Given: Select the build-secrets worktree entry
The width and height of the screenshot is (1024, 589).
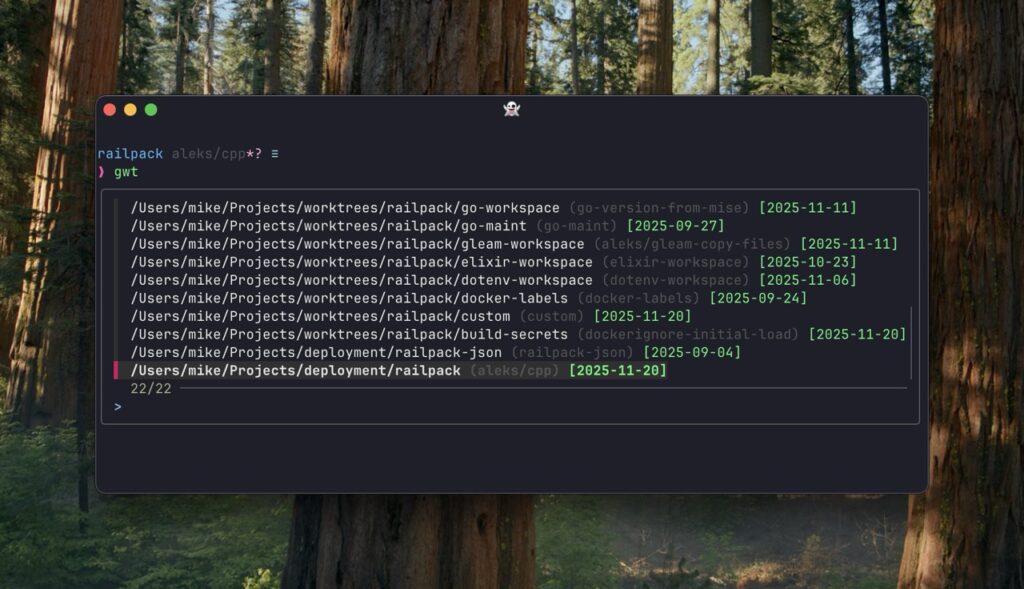Looking at the screenshot, I should point(349,334).
